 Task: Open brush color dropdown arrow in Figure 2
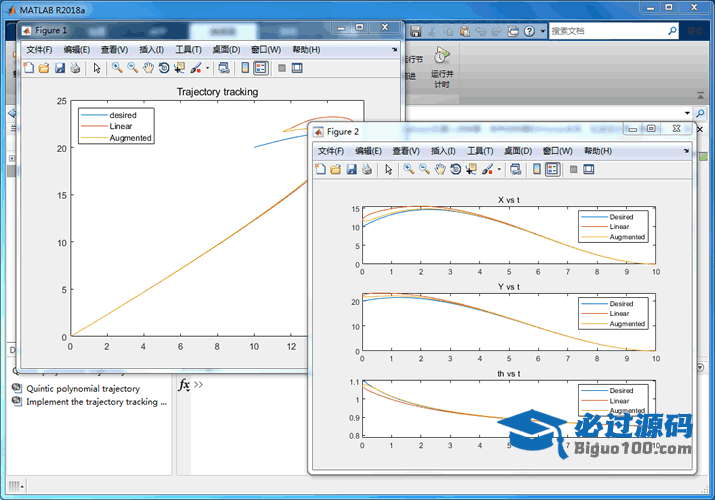pyautogui.click(x=499, y=170)
